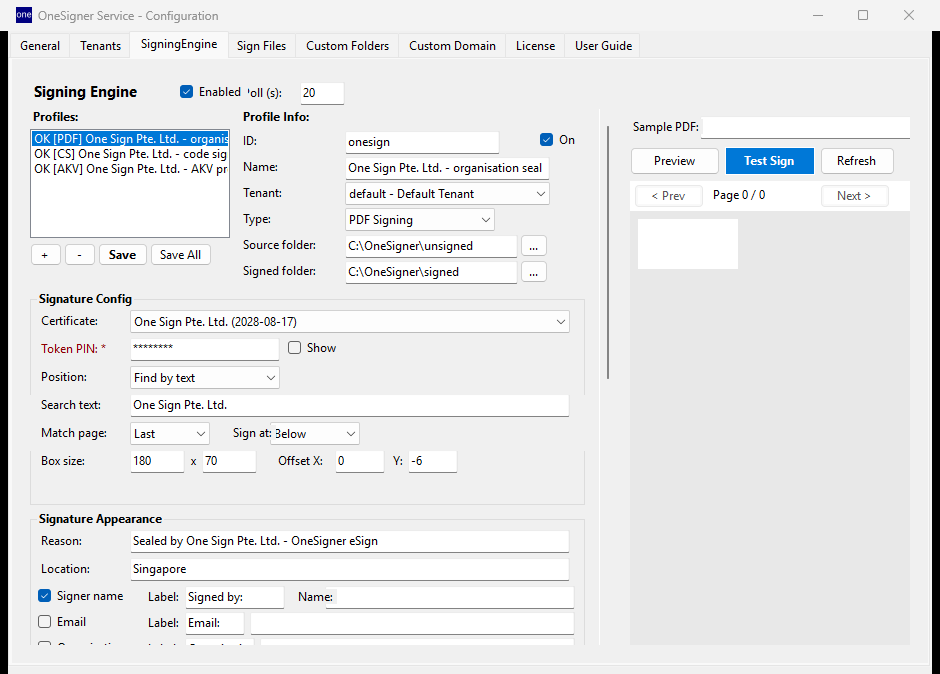Screen dimensions: 940x674
Task: Remove profile with the minus button
Action: coord(80,255)
